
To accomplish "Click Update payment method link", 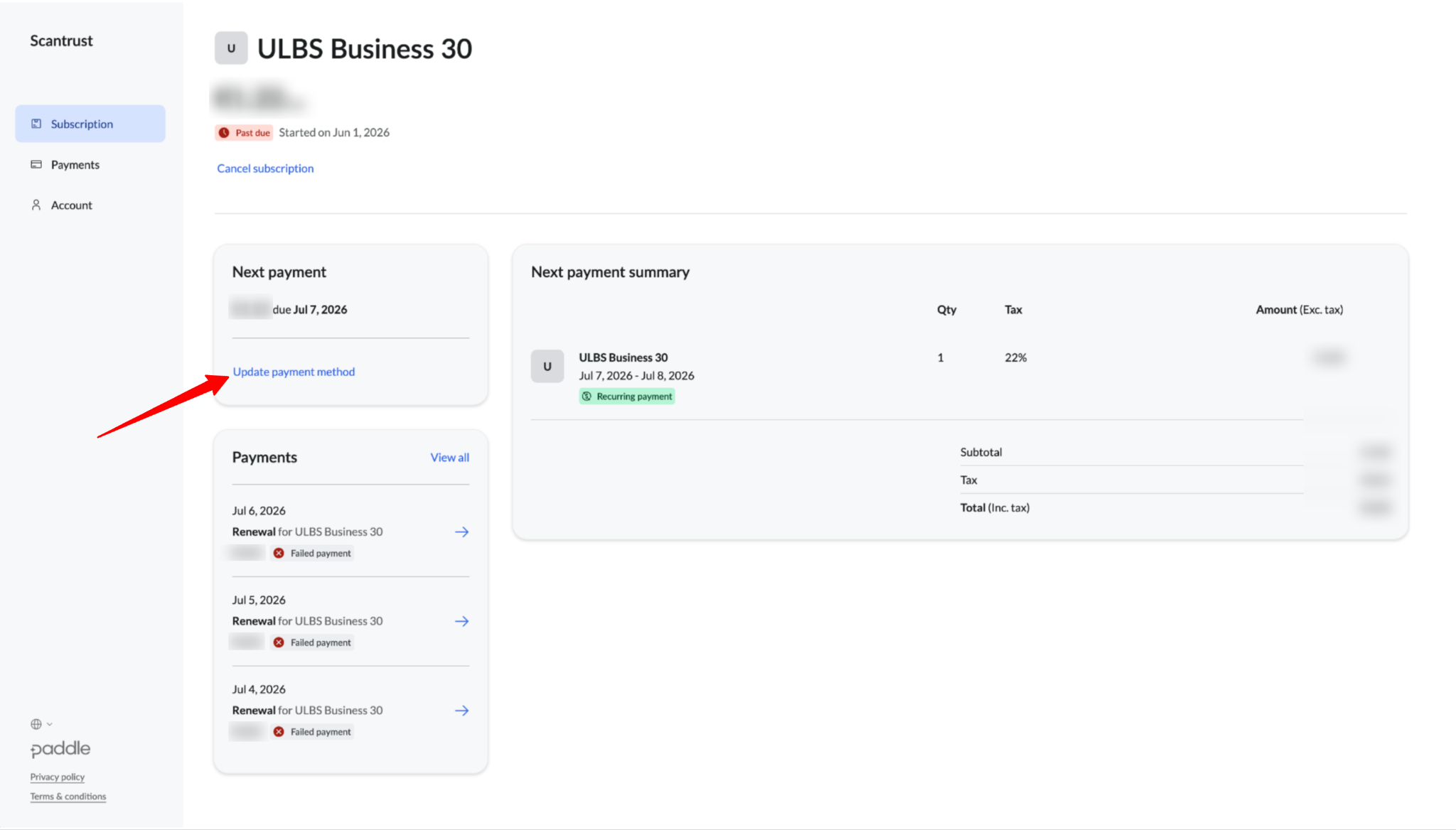I will click(x=294, y=372).
